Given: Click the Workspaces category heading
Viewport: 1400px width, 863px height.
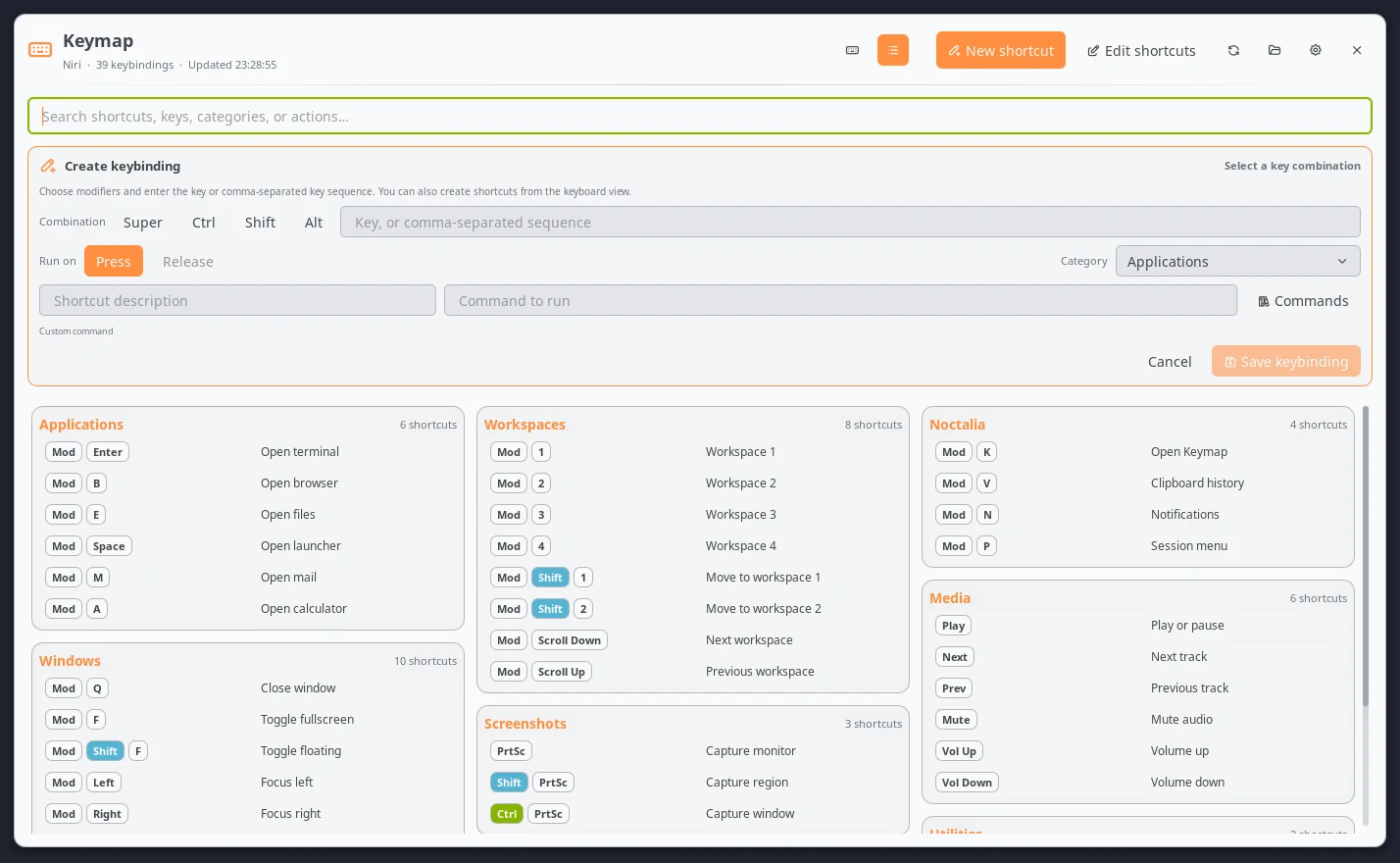Looking at the screenshot, I should click(x=525, y=425).
